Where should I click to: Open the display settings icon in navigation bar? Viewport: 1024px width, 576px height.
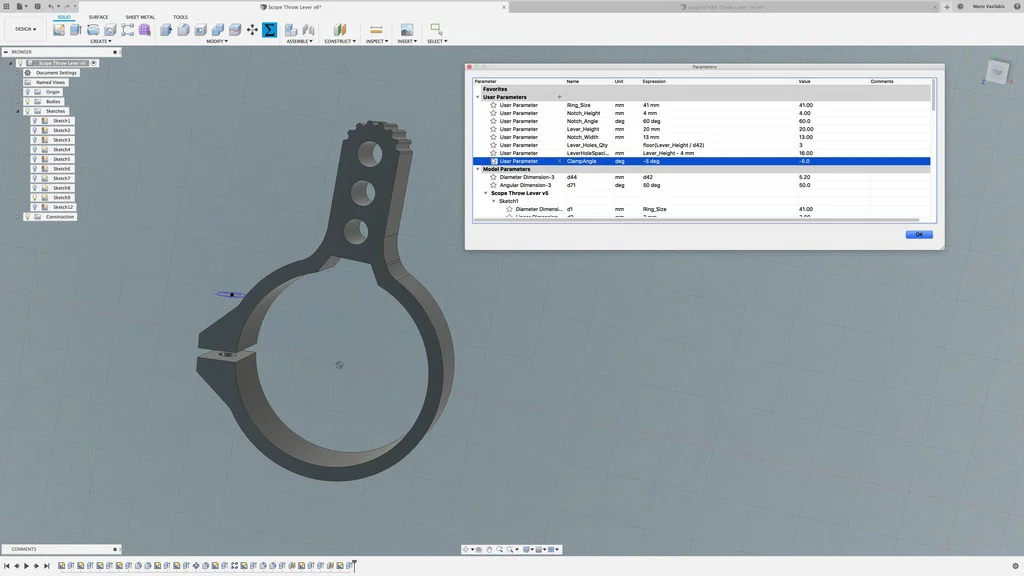526,549
